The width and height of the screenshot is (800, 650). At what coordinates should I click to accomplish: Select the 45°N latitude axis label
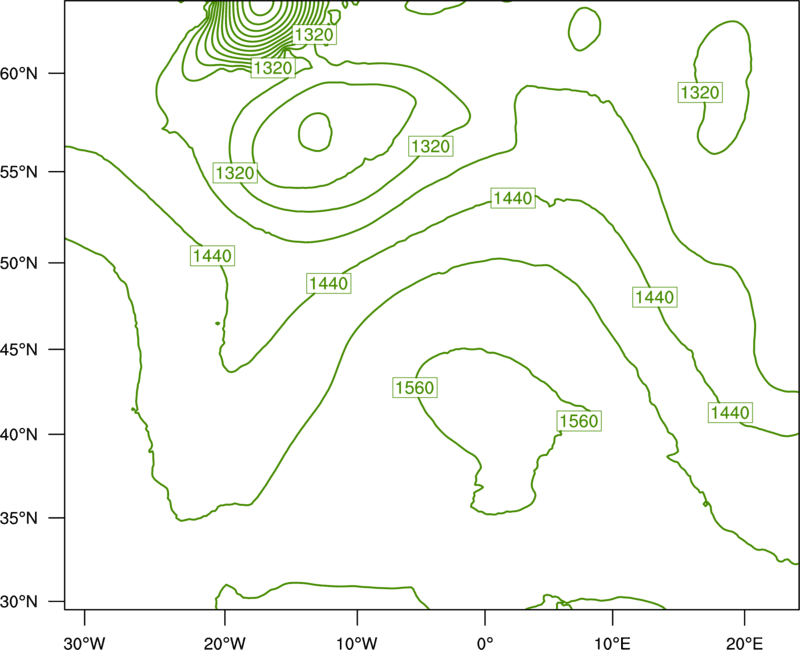click(19, 349)
